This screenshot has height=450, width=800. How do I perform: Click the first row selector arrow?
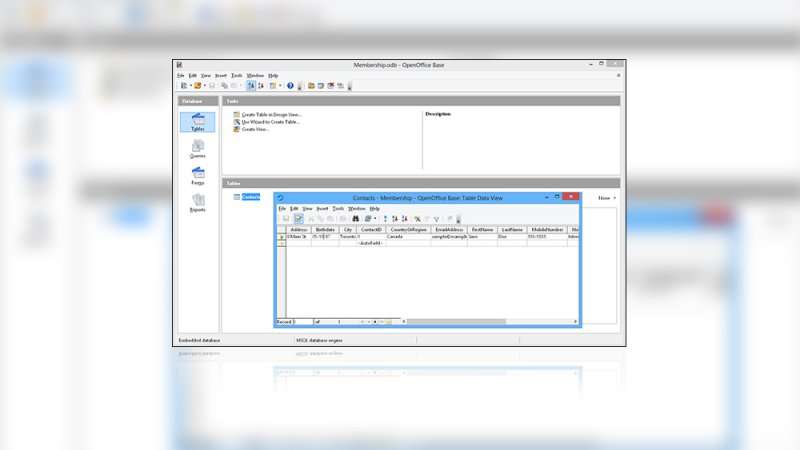[281, 237]
